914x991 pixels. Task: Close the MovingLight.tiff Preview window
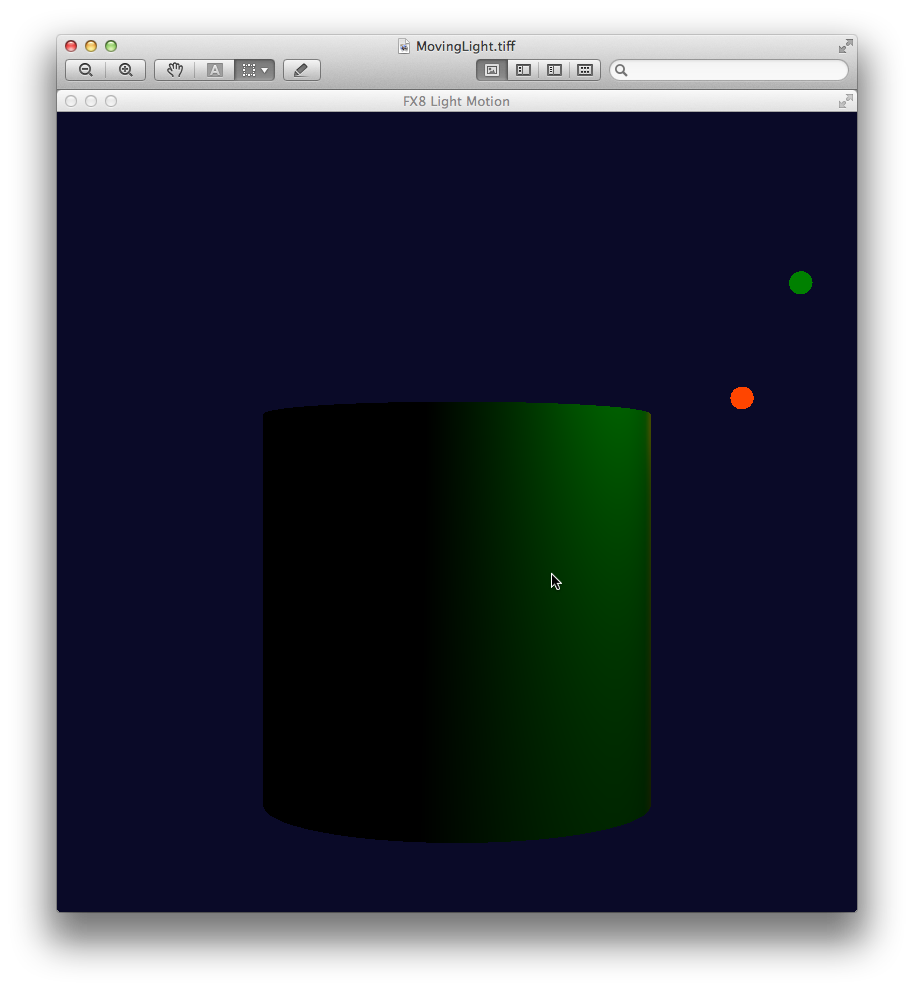71,46
